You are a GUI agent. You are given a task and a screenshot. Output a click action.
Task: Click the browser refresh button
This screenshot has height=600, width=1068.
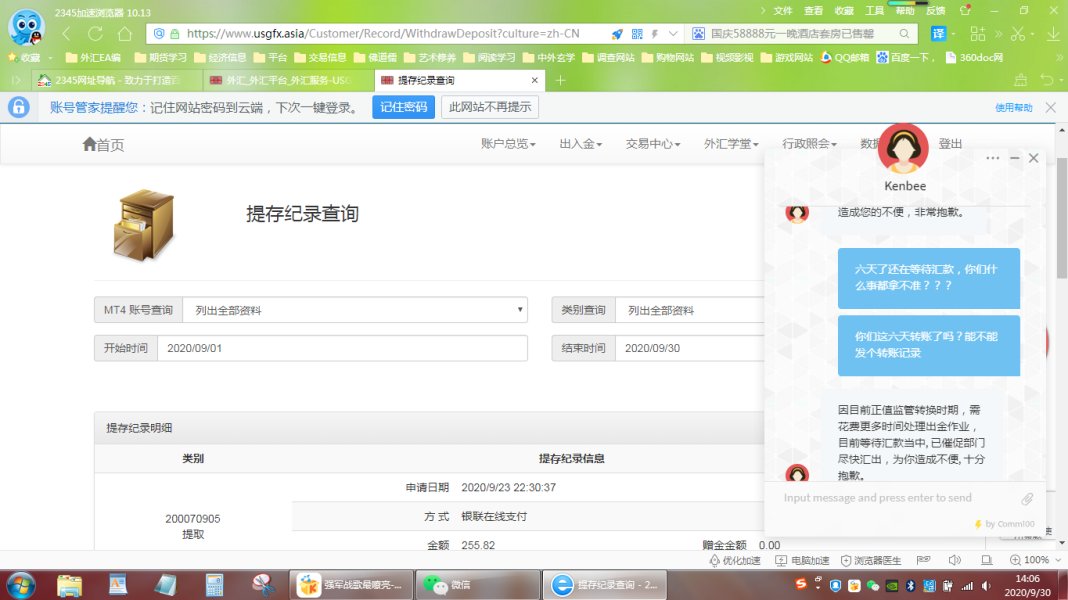[x=96, y=33]
